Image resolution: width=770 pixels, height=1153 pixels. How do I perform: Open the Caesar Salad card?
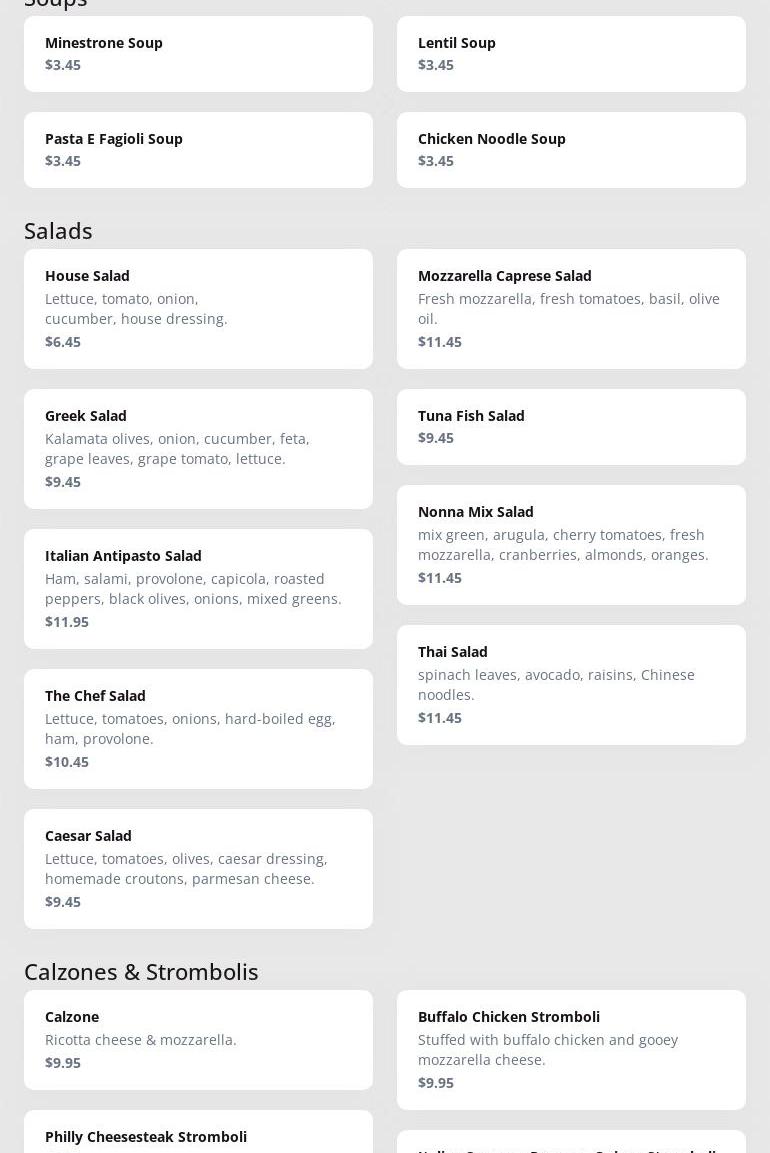pyautogui.click(x=198, y=869)
